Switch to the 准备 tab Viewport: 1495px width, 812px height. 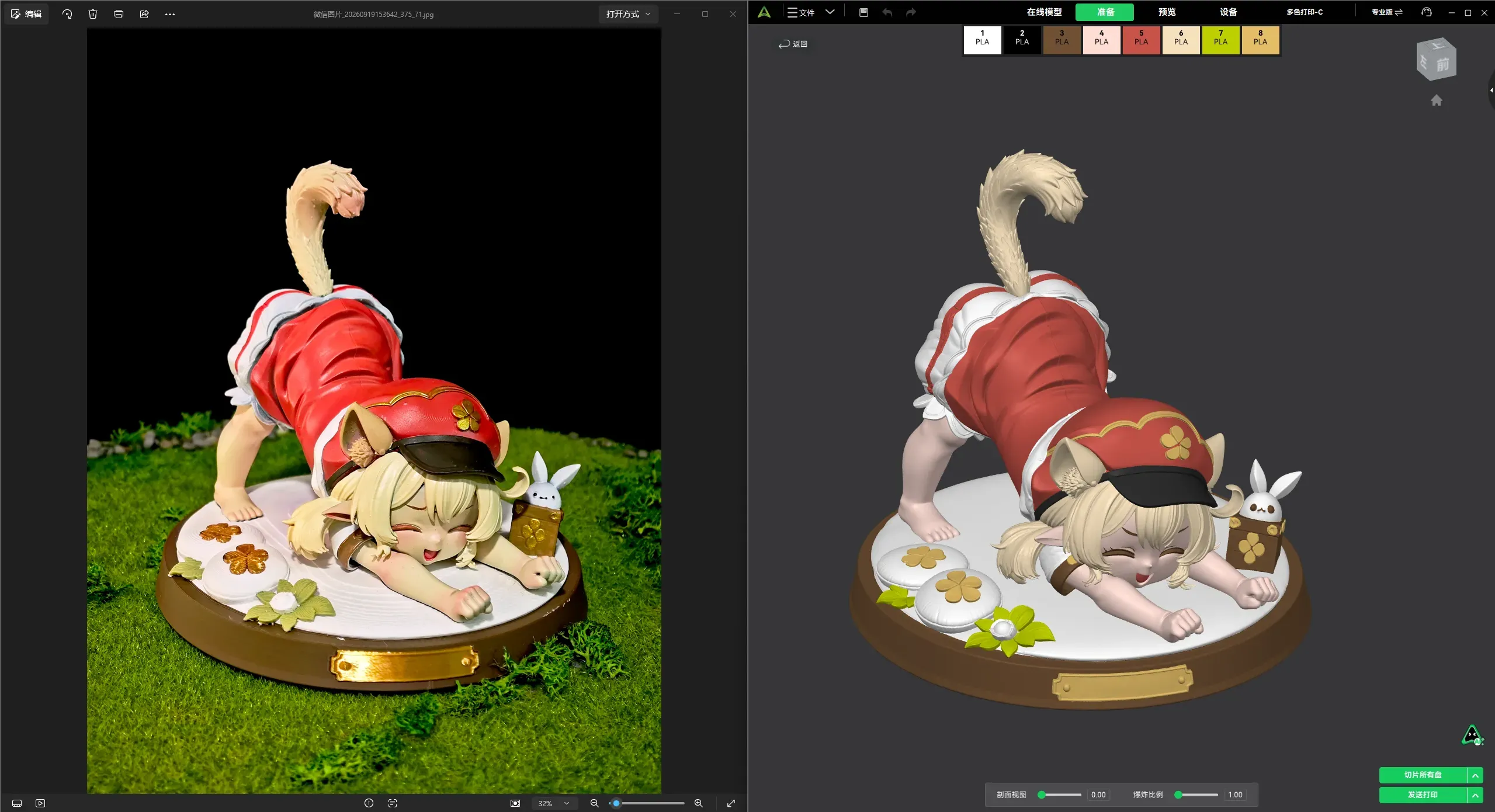coord(1105,12)
